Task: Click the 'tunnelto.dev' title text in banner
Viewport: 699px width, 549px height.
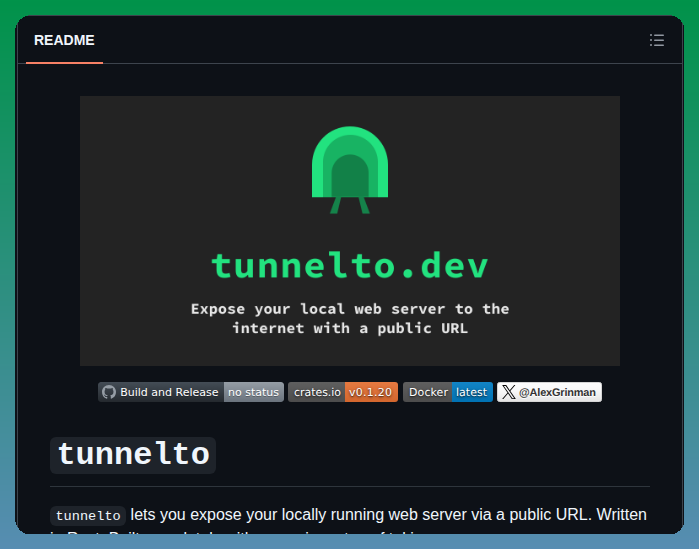Action: pyautogui.click(x=350, y=266)
